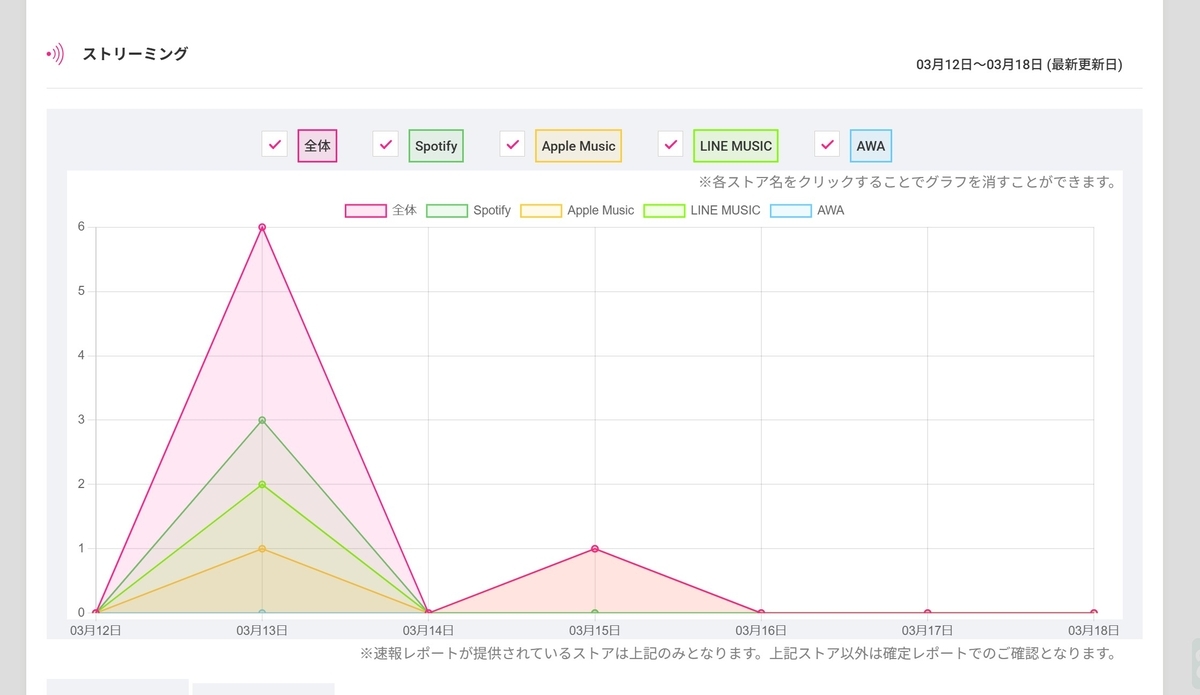Uncheck the LINE MUSIC checkbox
This screenshot has width=1200, height=695.
(671, 144)
